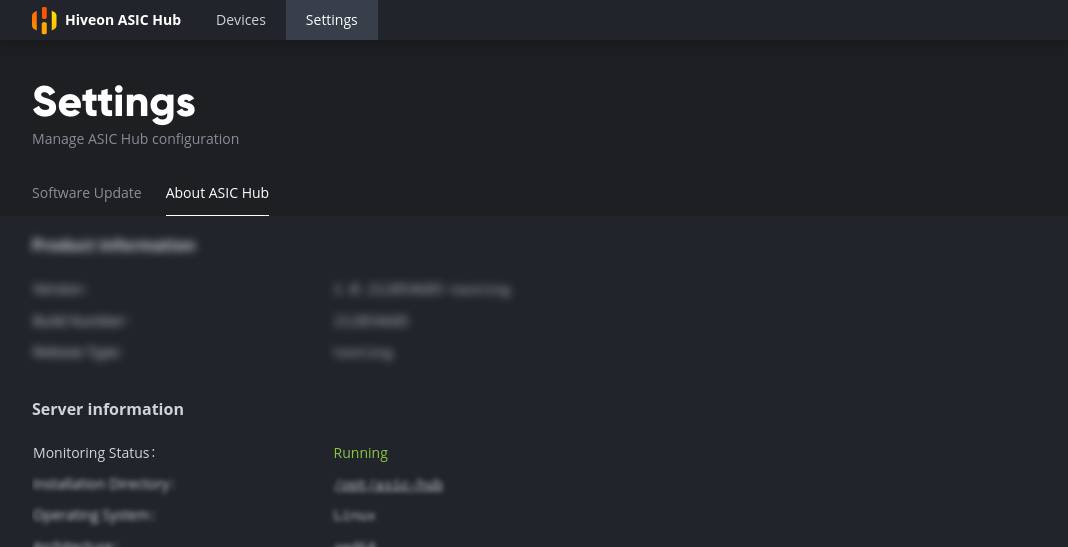1068x547 pixels.
Task: Click the Server information section heading
Action: (108, 409)
